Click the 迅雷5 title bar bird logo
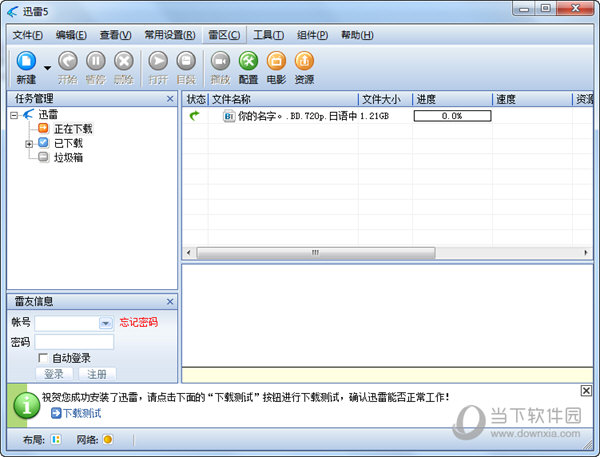The width and height of the screenshot is (600, 457). (13, 11)
